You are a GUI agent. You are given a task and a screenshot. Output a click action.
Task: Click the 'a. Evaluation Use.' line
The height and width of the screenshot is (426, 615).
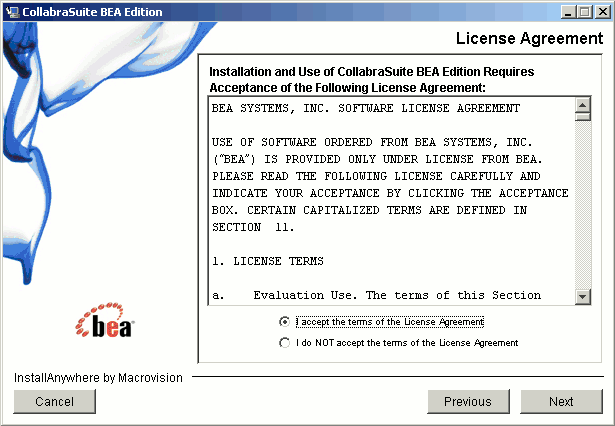point(377,295)
